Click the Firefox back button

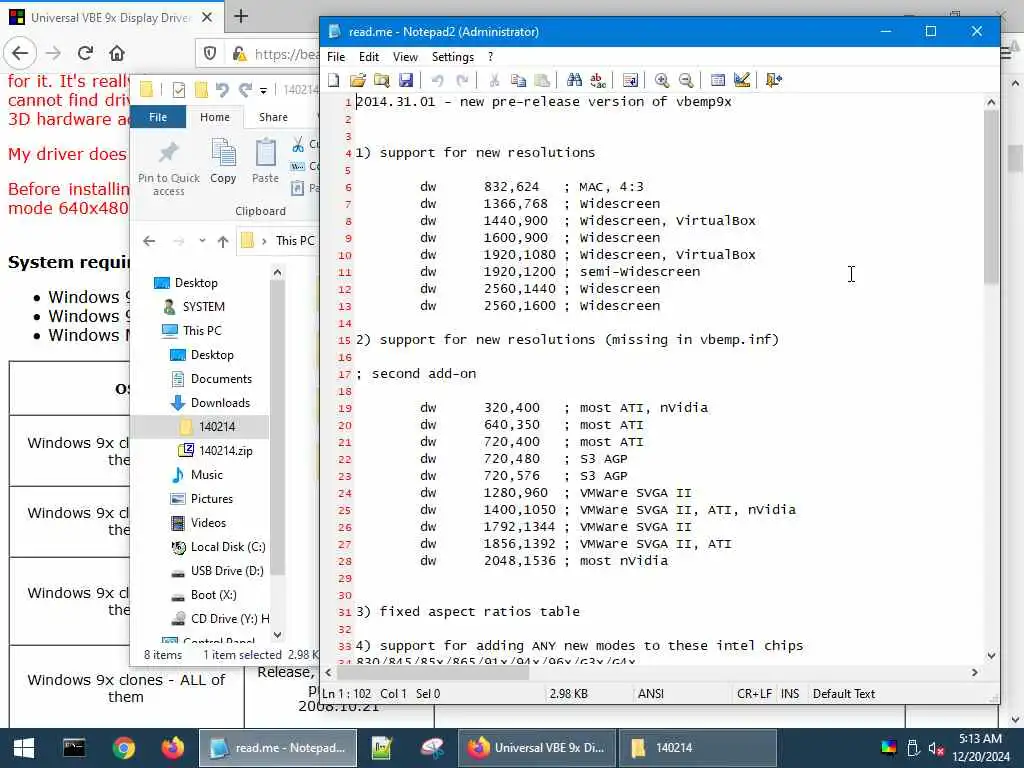(x=20, y=53)
